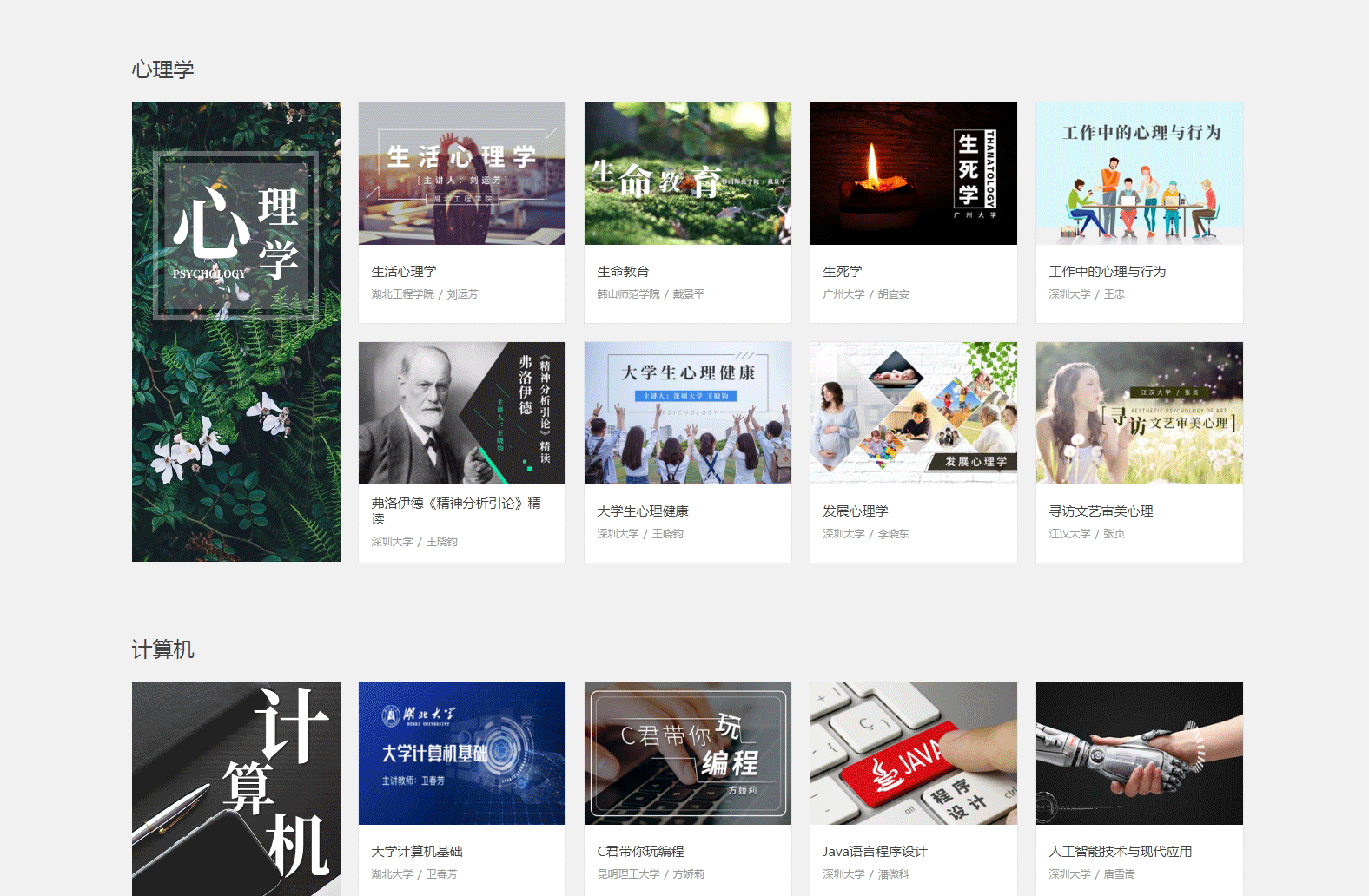Open the 发展心理学 course cover
The image size is (1369, 896).
(913, 413)
